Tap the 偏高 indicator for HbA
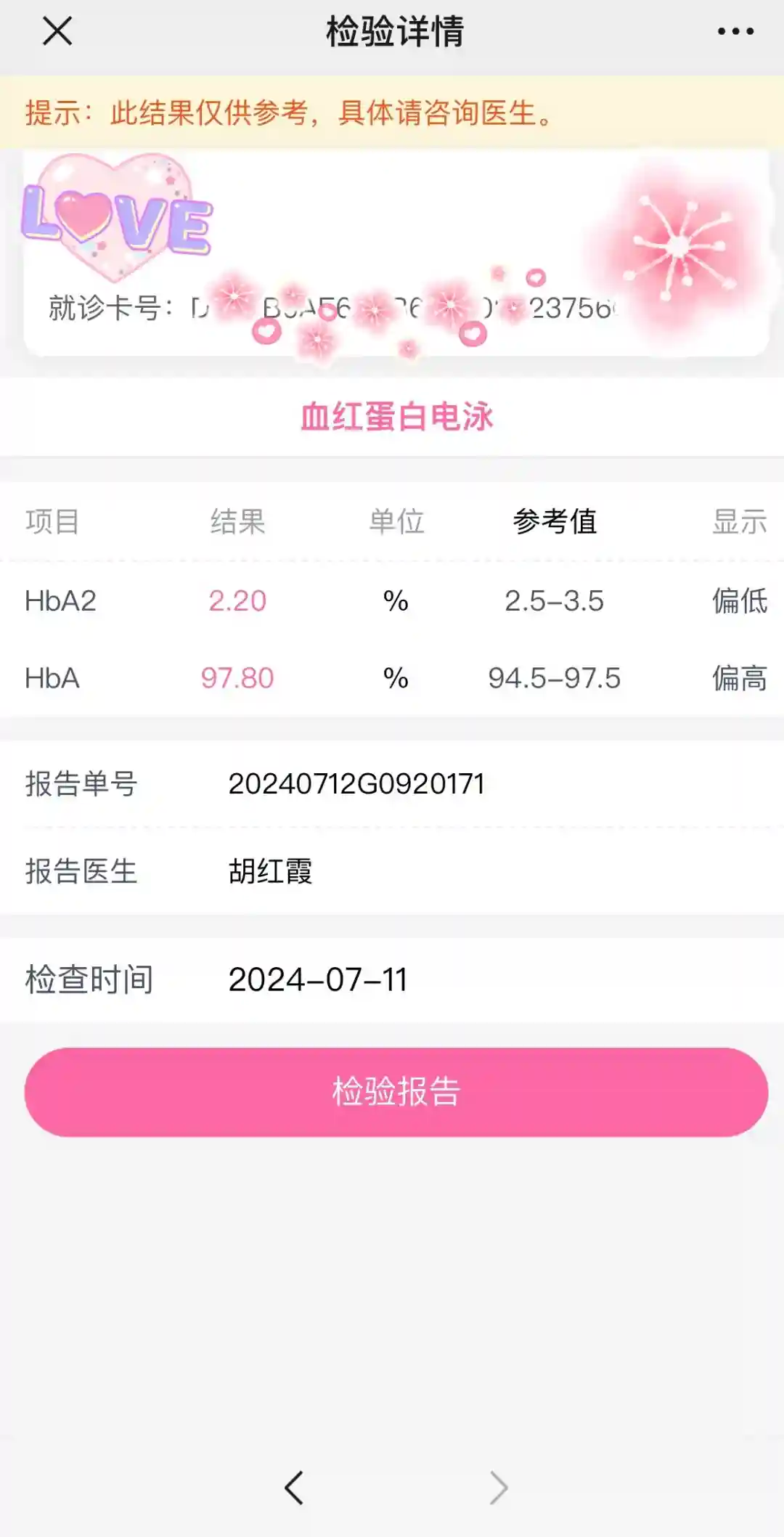 coord(739,678)
